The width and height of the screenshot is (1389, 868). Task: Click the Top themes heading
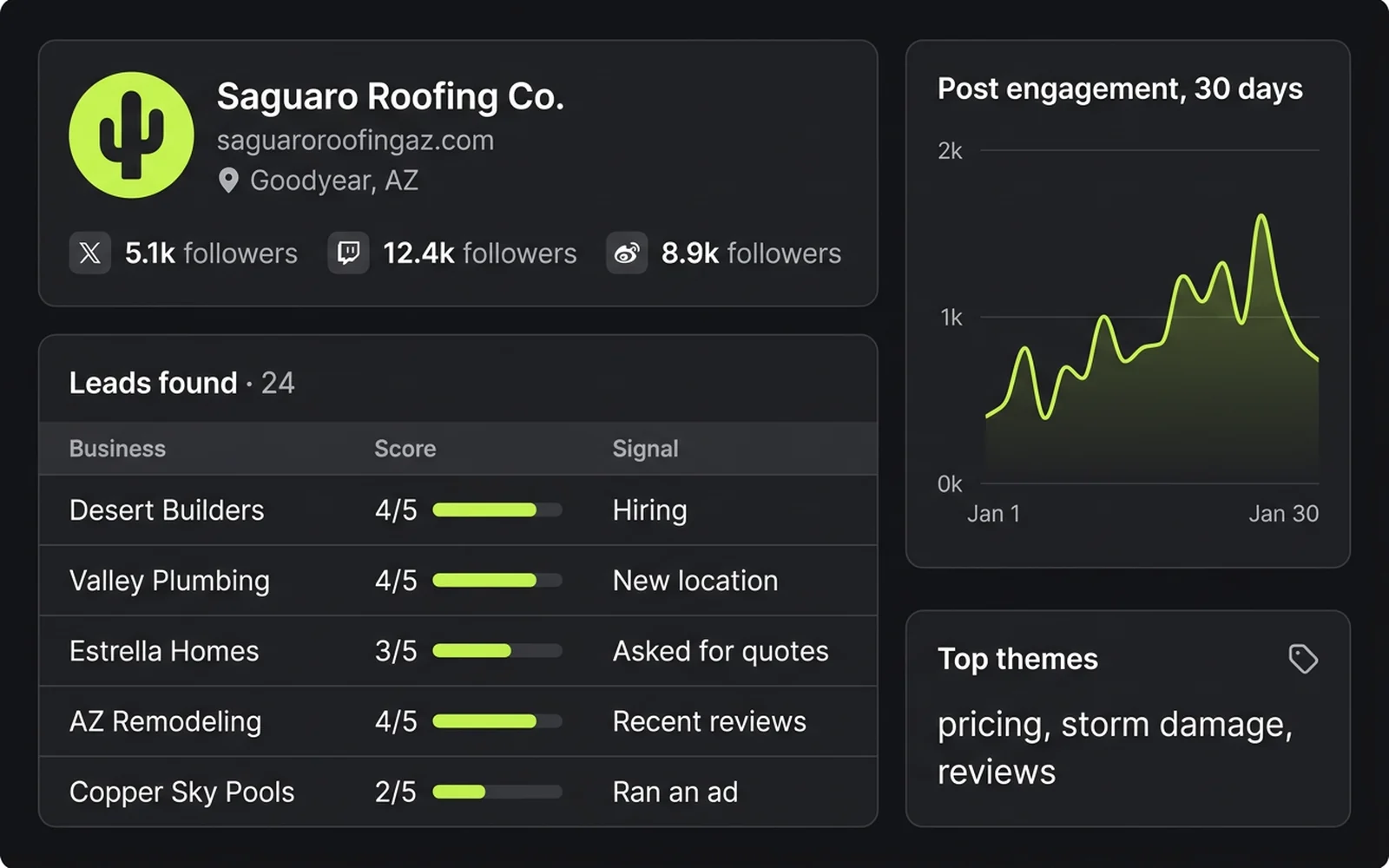pyautogui.click(x=1017, y=659)
